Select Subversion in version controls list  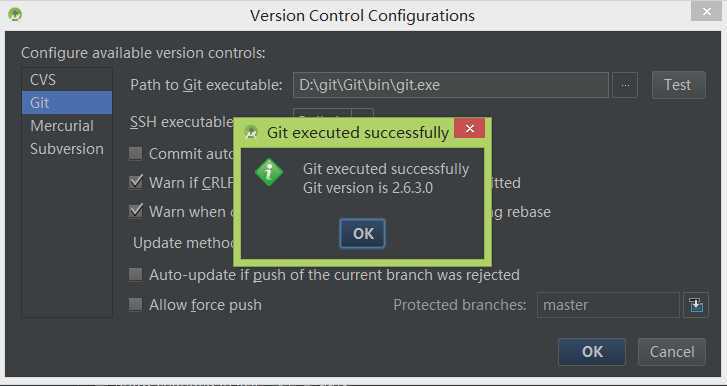click(x=67, y=149)
